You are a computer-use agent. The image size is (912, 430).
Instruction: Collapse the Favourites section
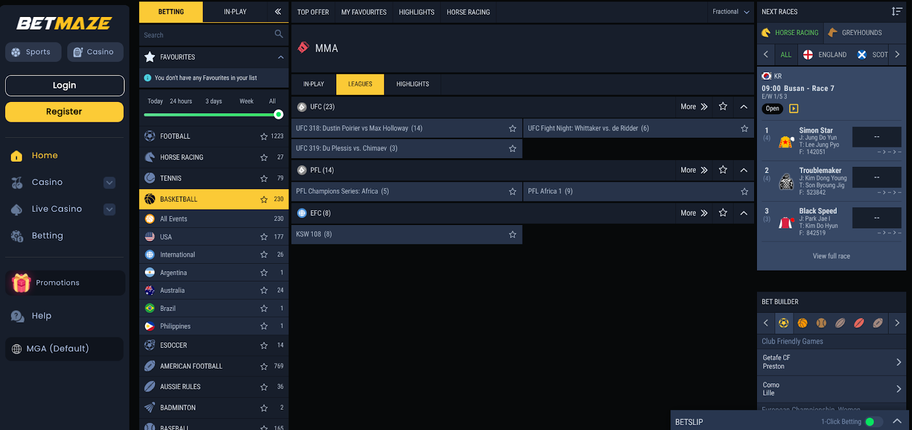coord(281,57)
